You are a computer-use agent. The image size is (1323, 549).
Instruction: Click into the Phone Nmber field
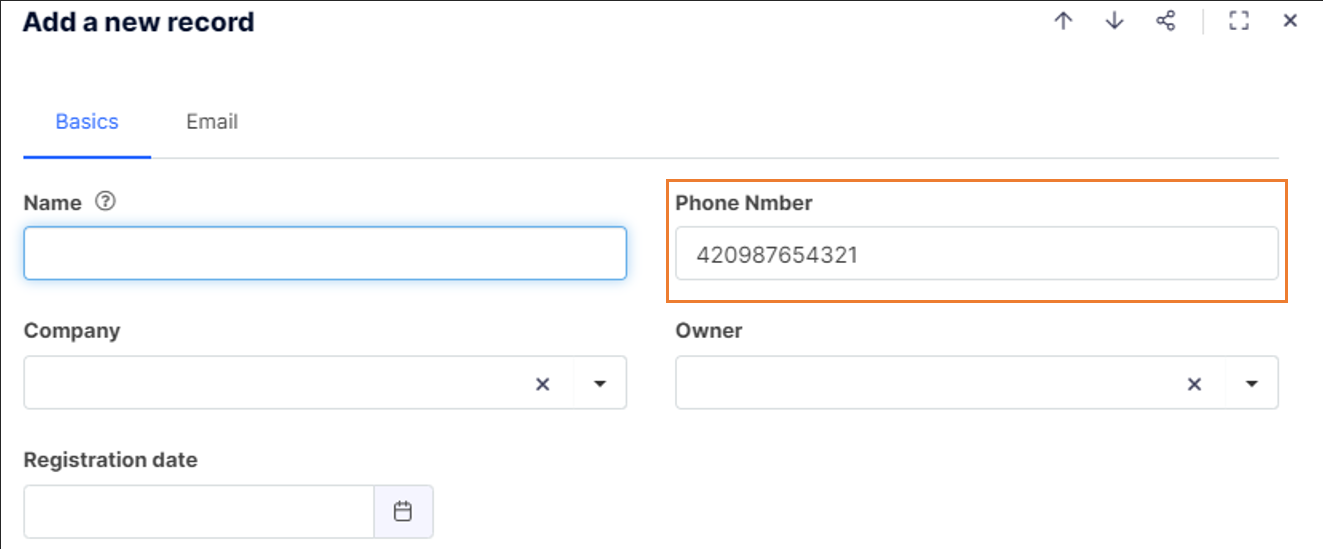pos(977,254)
